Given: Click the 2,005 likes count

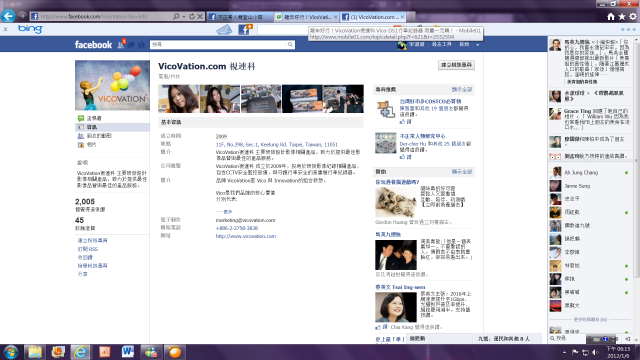Looking at the screenshot, I should (x=85, y=202).
